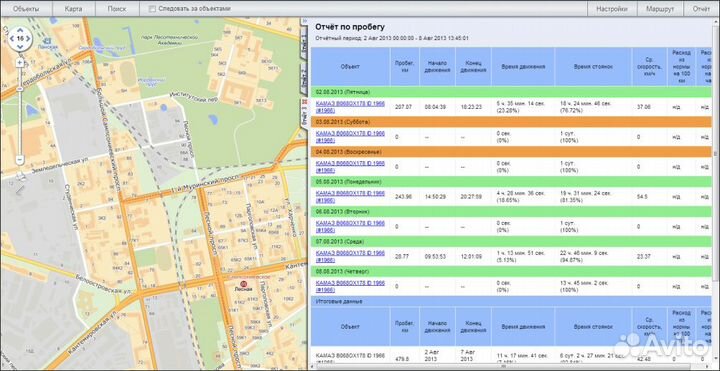
Task: Click mileage value 207.07
Action: click(x=403, y=107)
